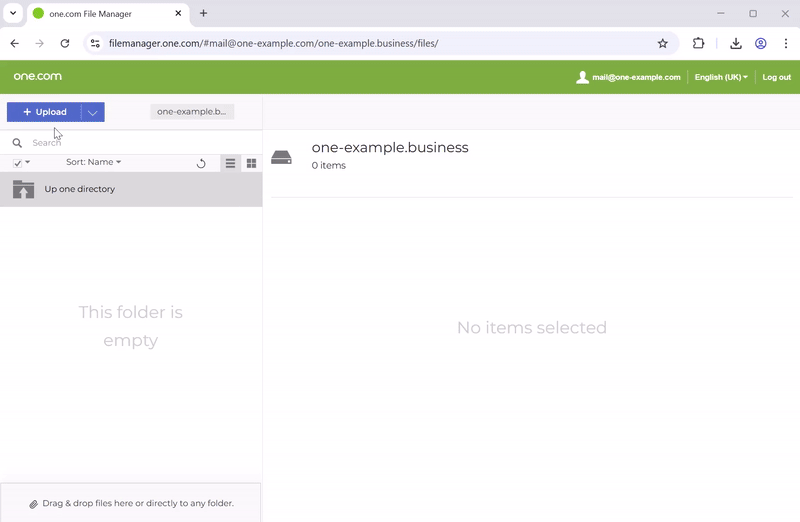Click the Upload button

44,112
